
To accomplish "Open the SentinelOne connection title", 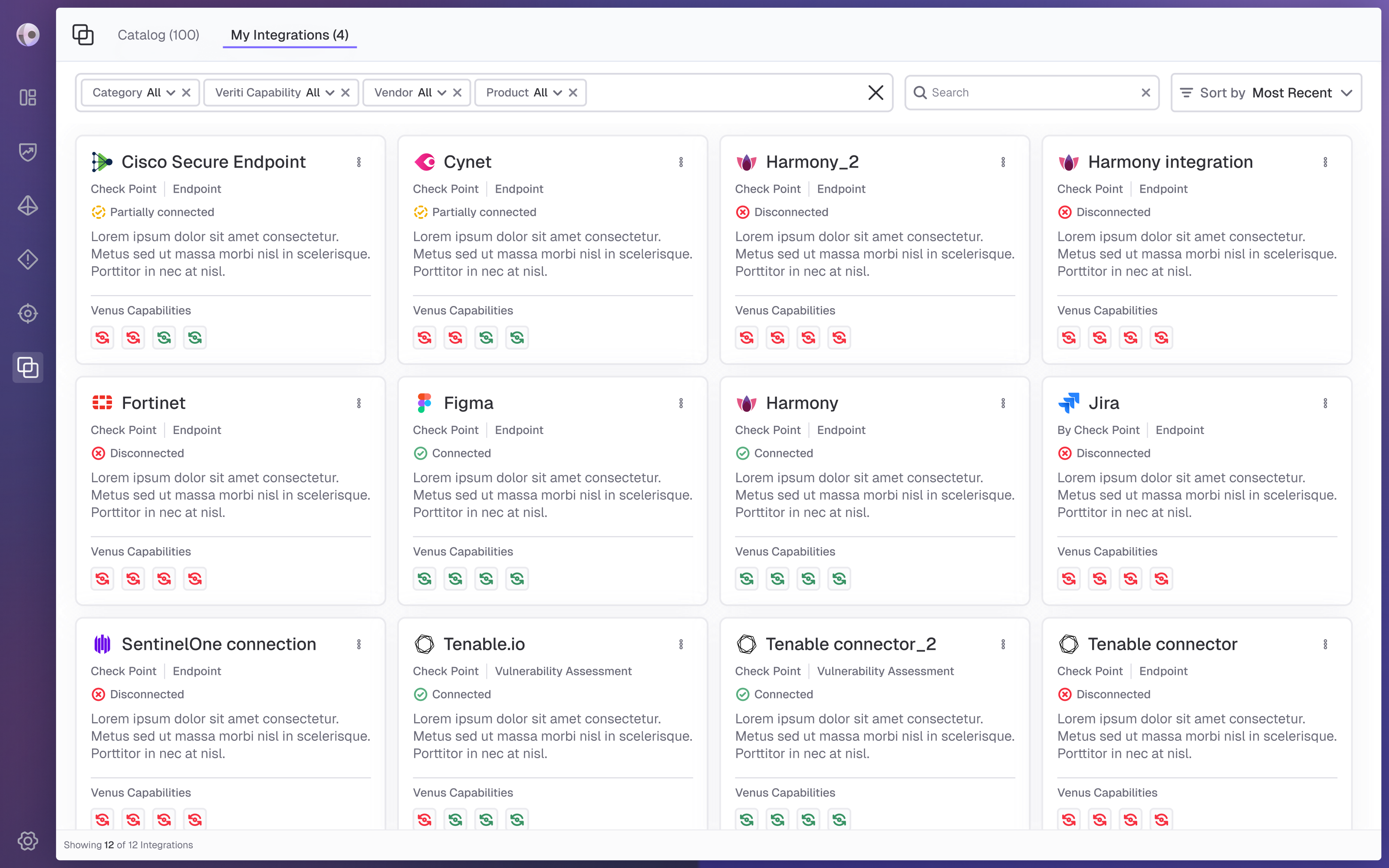I will [x=219, y=644].
